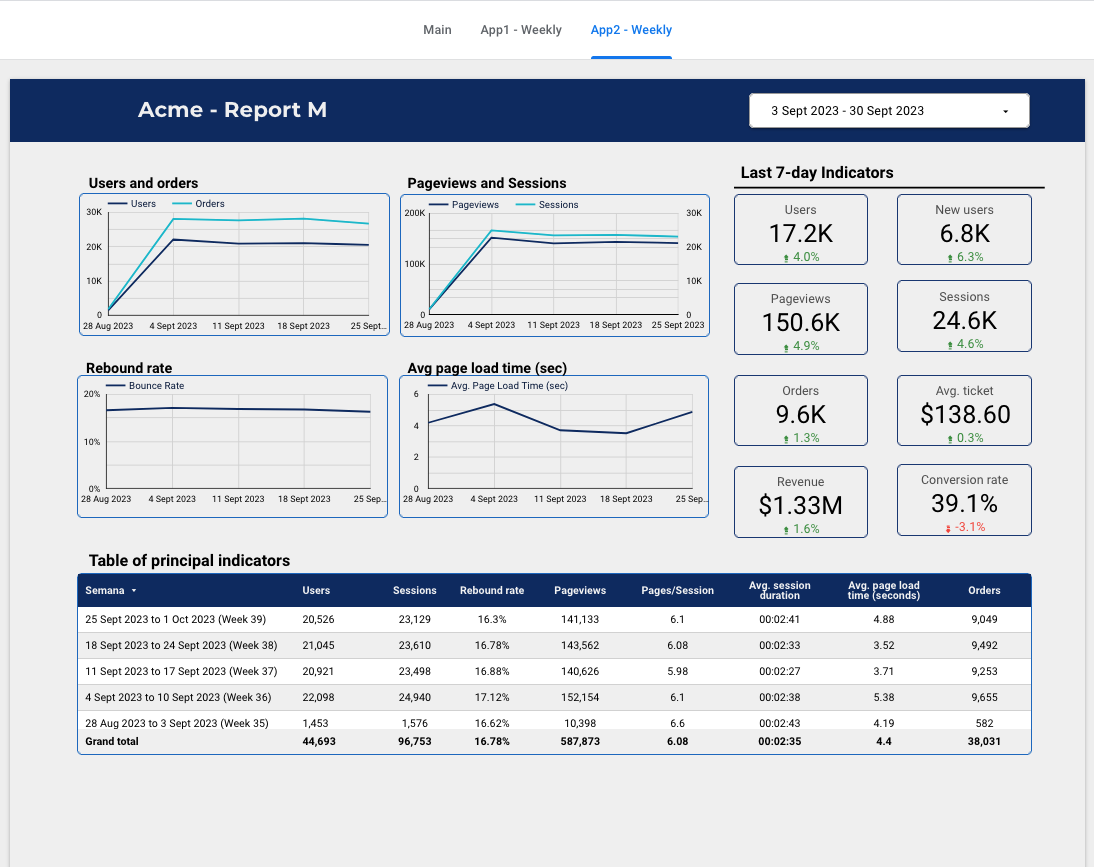Switch to the Main tab
Viewport: 1094px width, 867px height.
pyautogui.click(x=437, y=30)
